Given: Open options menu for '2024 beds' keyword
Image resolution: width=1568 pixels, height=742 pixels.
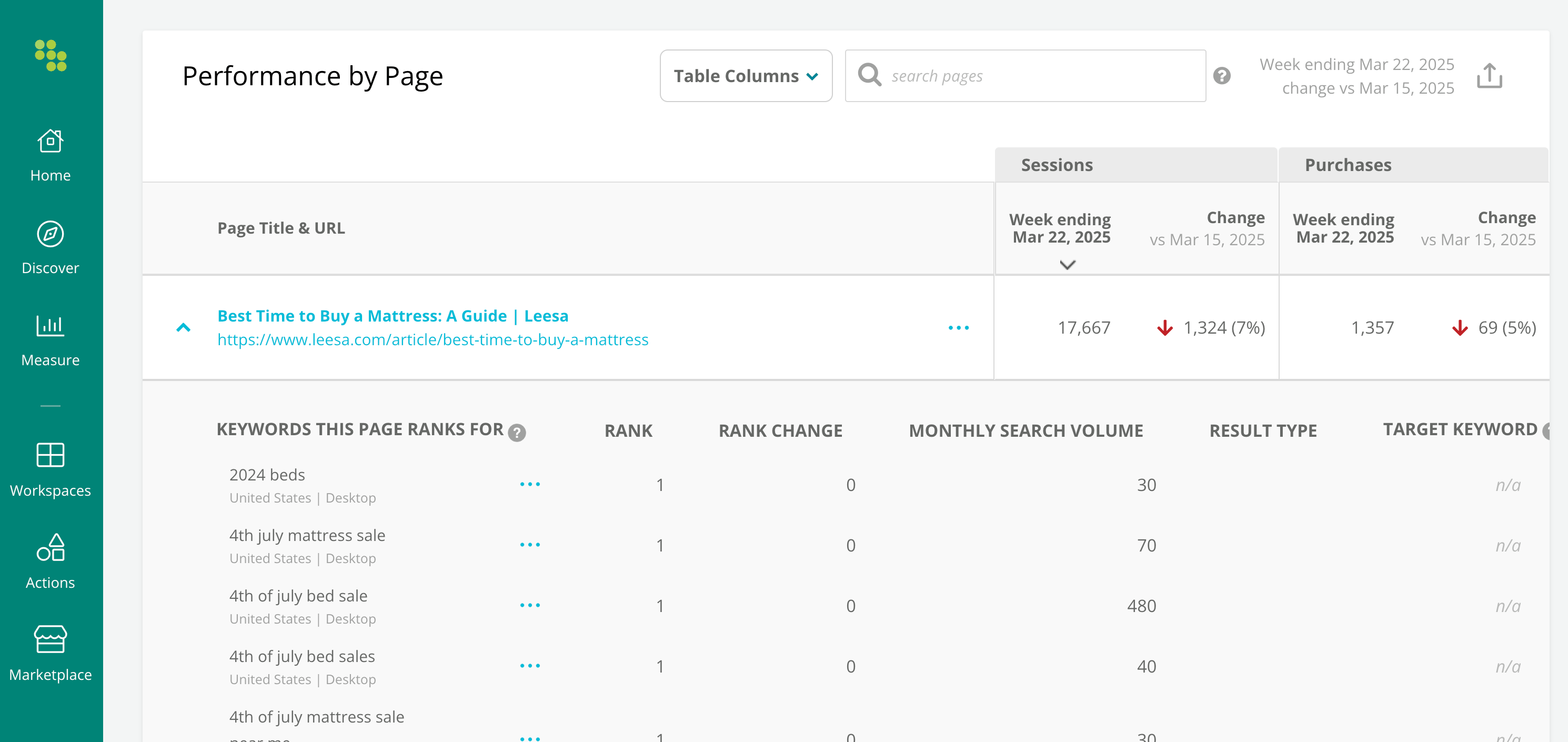Looking at the screenshot, I should coord(529,484).
